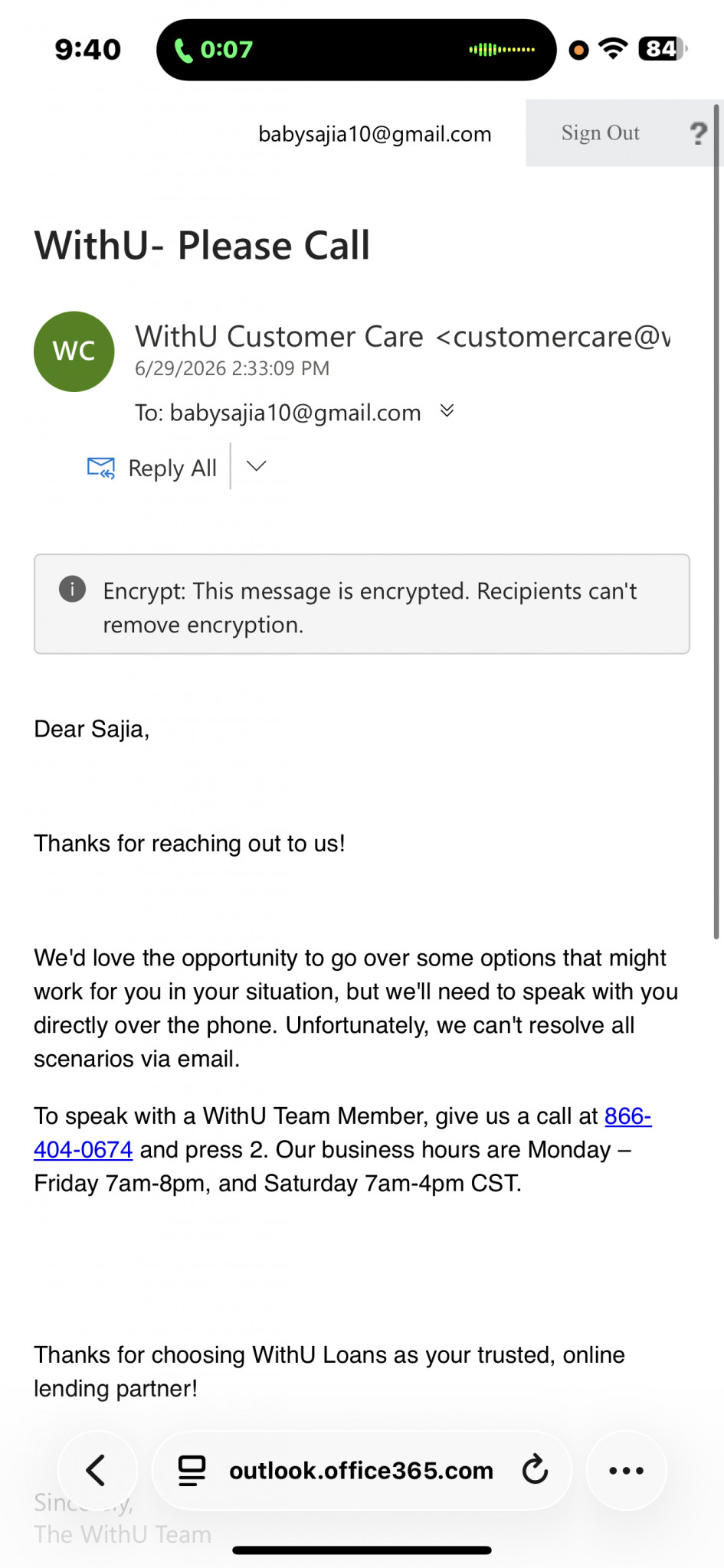Viewport: 724px width, 1568px height.
Task: Click the Reply All envelope icon
Action: [101, 468]
